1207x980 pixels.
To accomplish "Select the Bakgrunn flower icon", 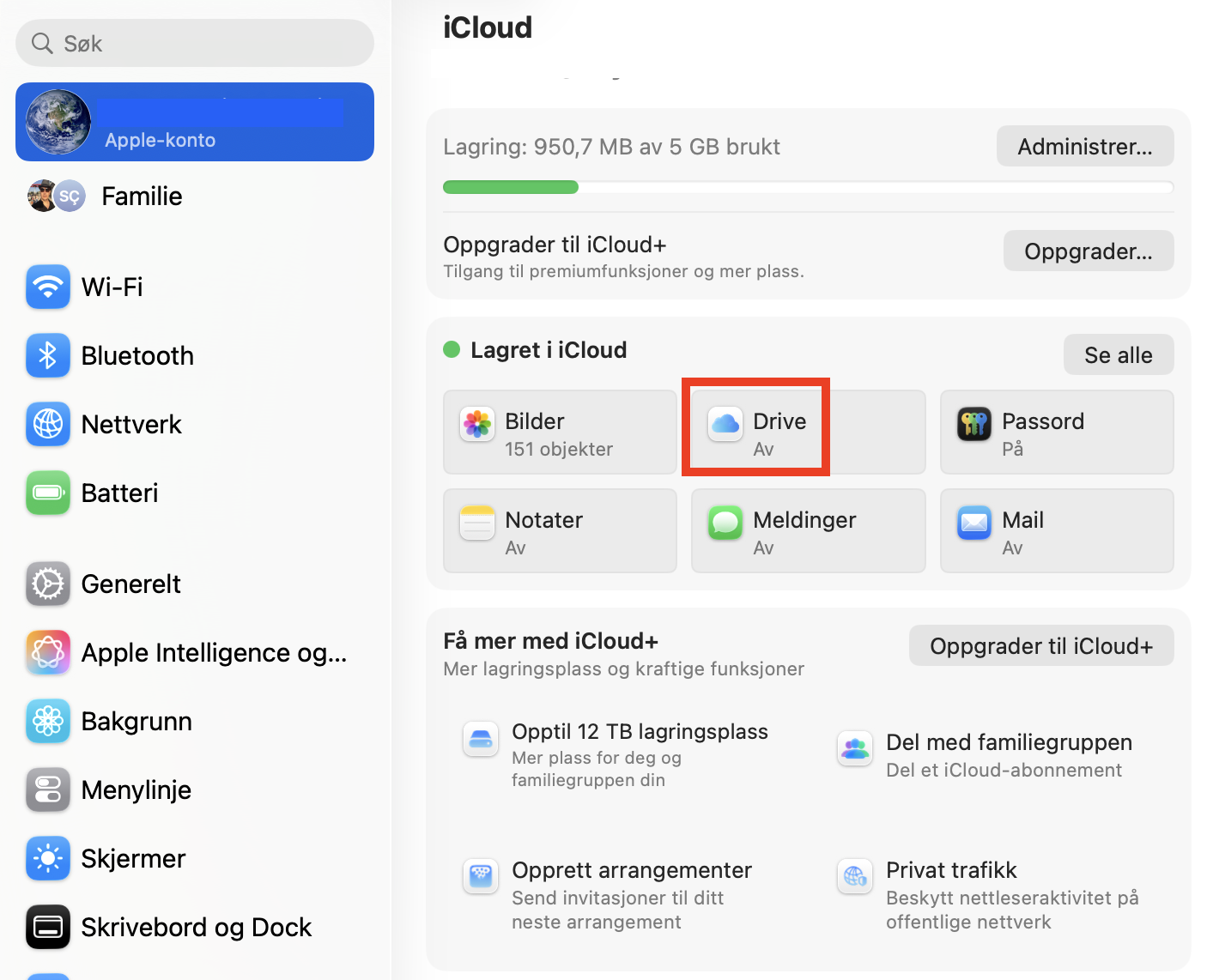I will point(48,721).
